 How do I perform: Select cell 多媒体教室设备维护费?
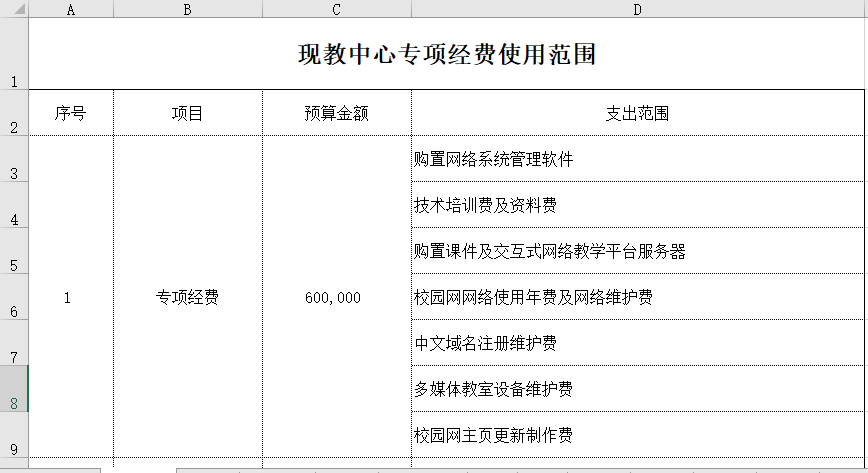click(638, 389)
